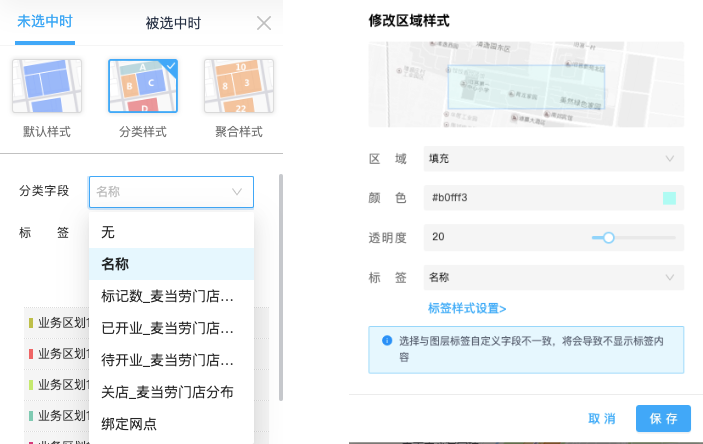
Task: Select the 默认样式 style thumbnail
Action: (x=47, y=86)
